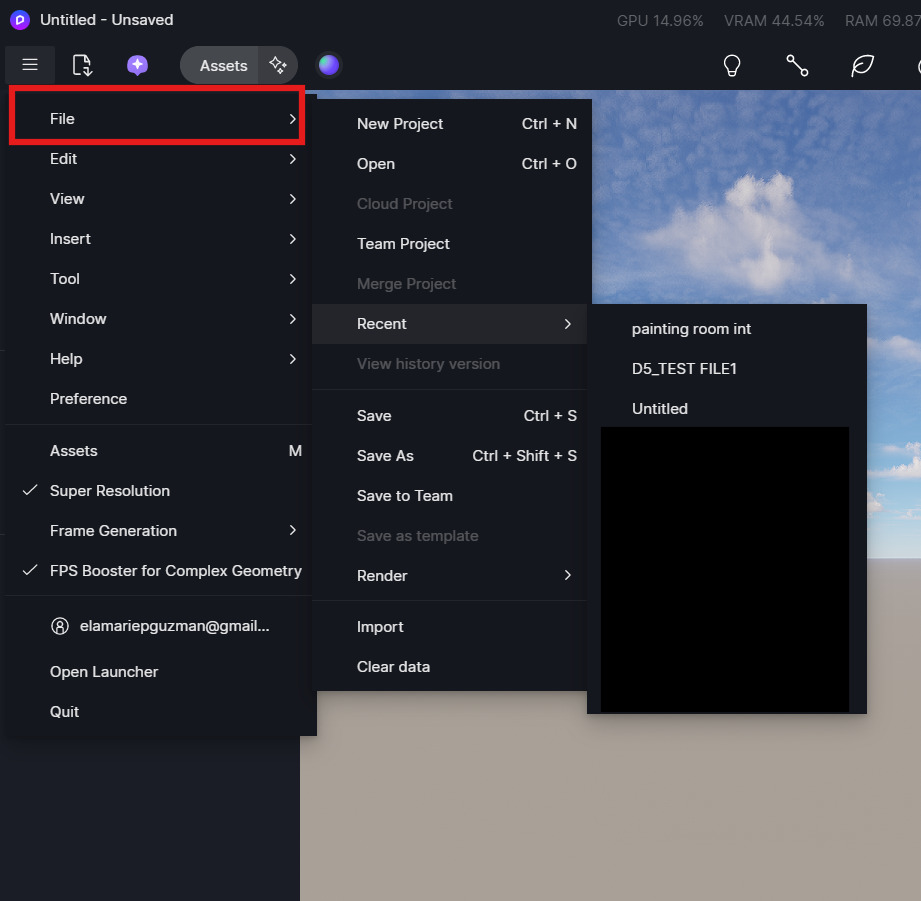Select the lightbulb lighting icon
This screenshot has height=901, width=921.
(732, 65)
